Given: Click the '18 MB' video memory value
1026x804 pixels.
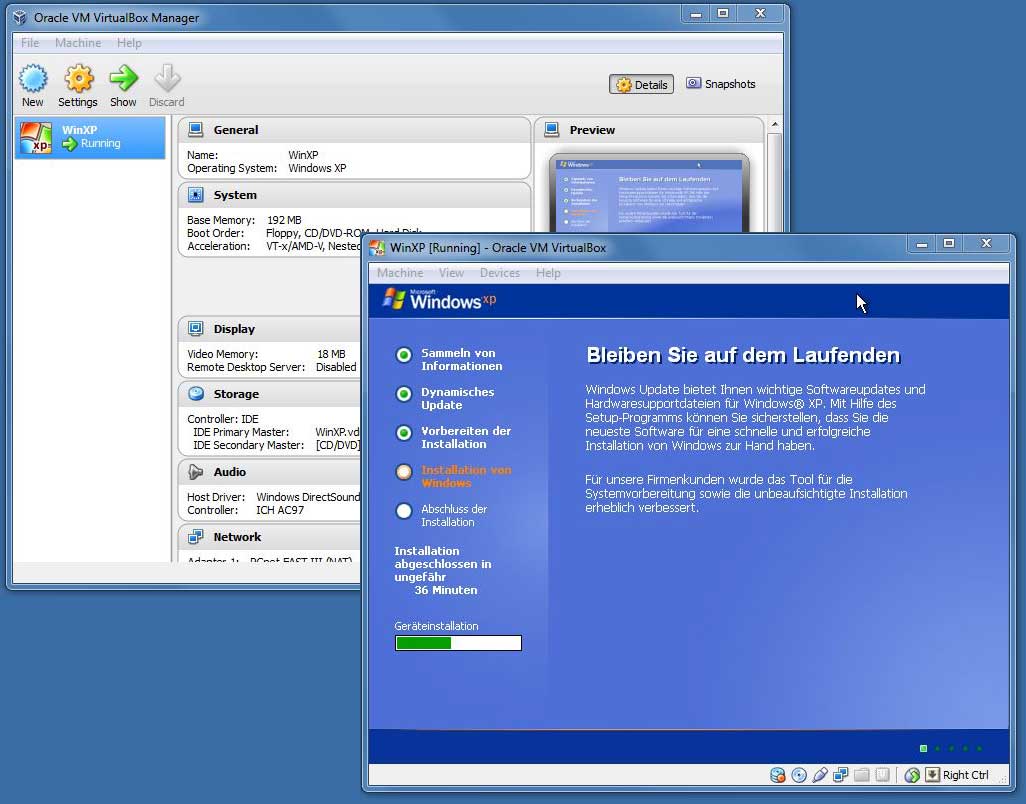Looking at the screenshot, I should (331, 354).
